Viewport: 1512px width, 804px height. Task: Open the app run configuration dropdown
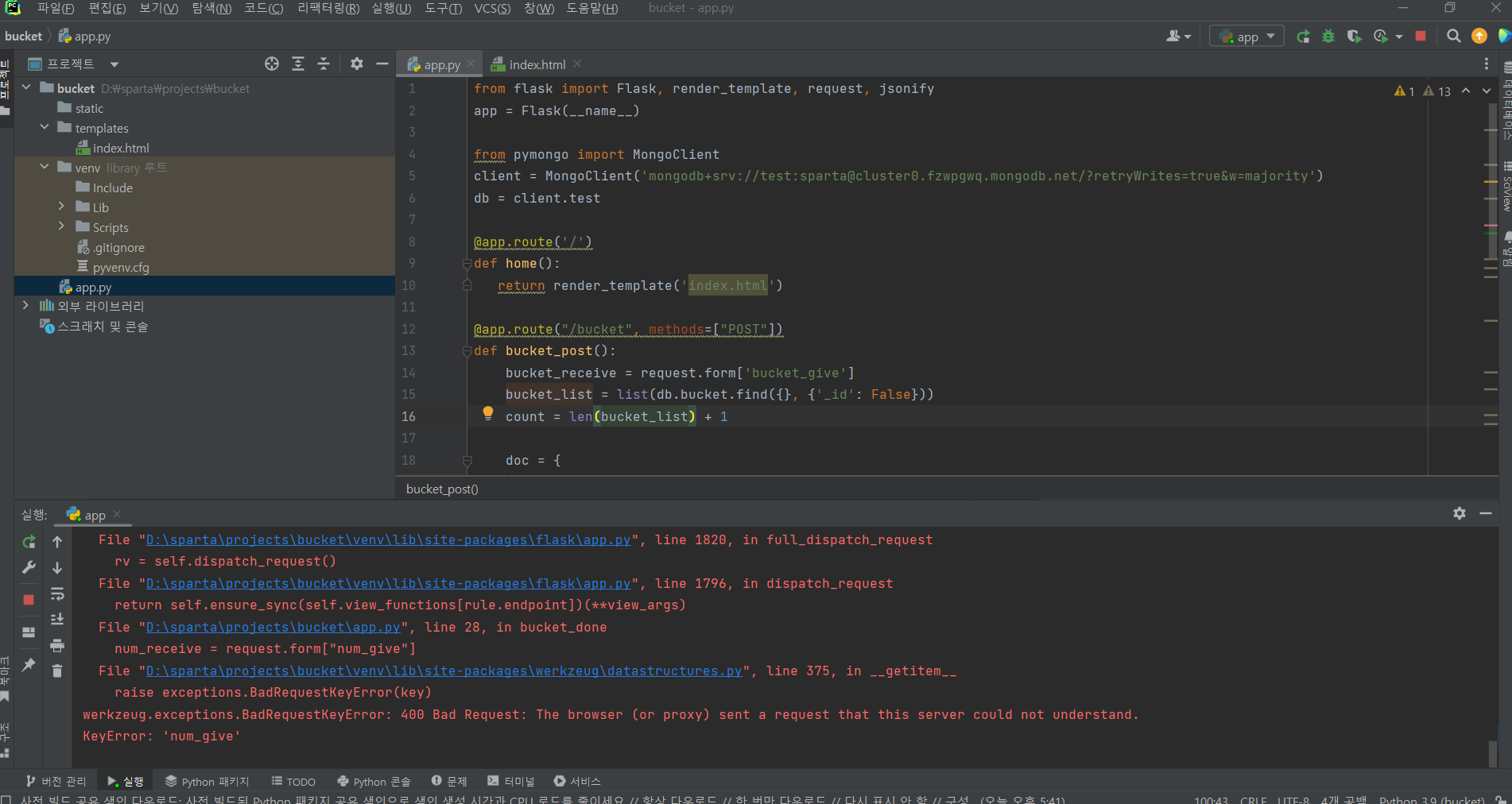click(1246, 37)
